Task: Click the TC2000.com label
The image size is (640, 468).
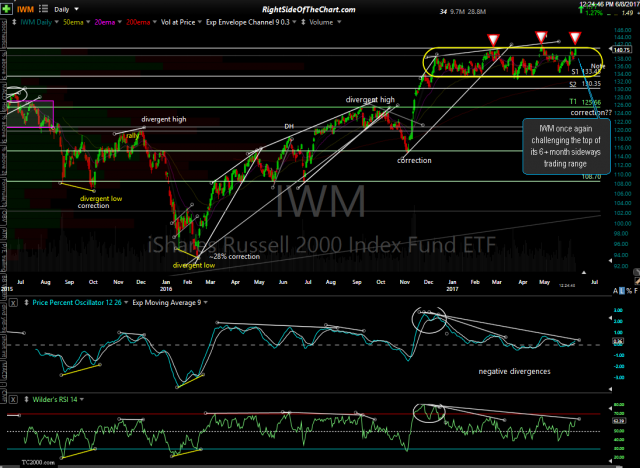Action: 38,462
